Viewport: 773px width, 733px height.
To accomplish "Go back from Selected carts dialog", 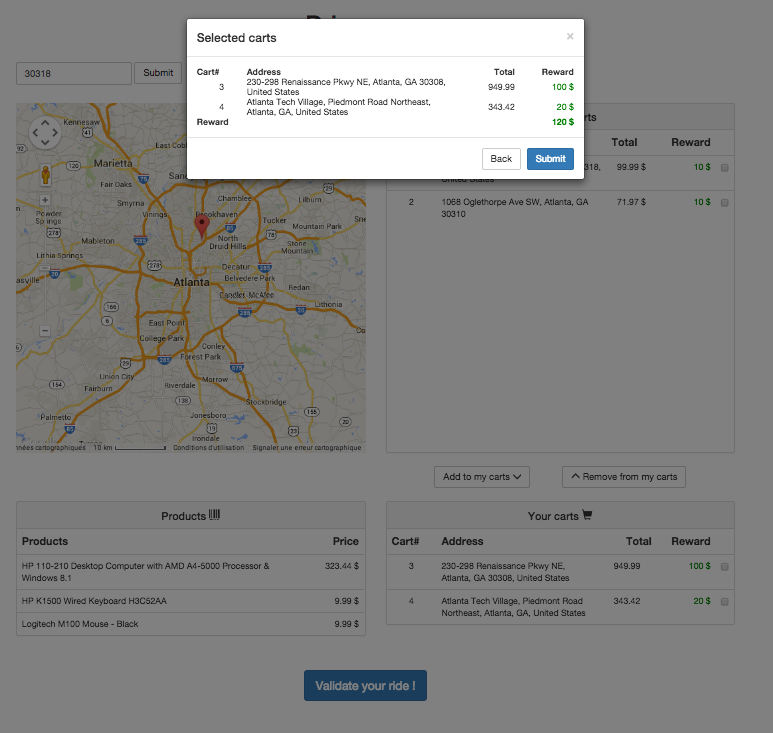I will coord(501,159).
